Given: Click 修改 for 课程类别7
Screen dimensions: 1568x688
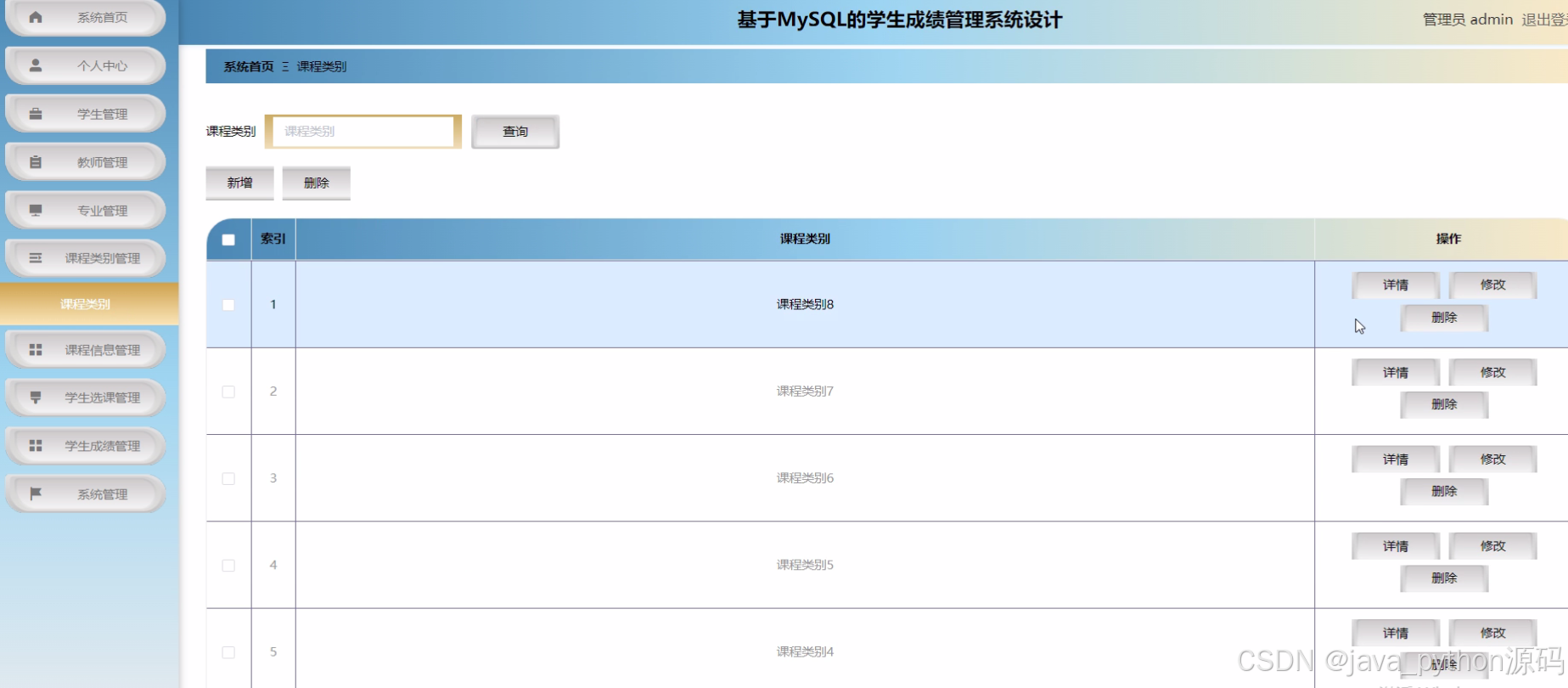Looking at the screenshot, I should (x=1493, y=373).
